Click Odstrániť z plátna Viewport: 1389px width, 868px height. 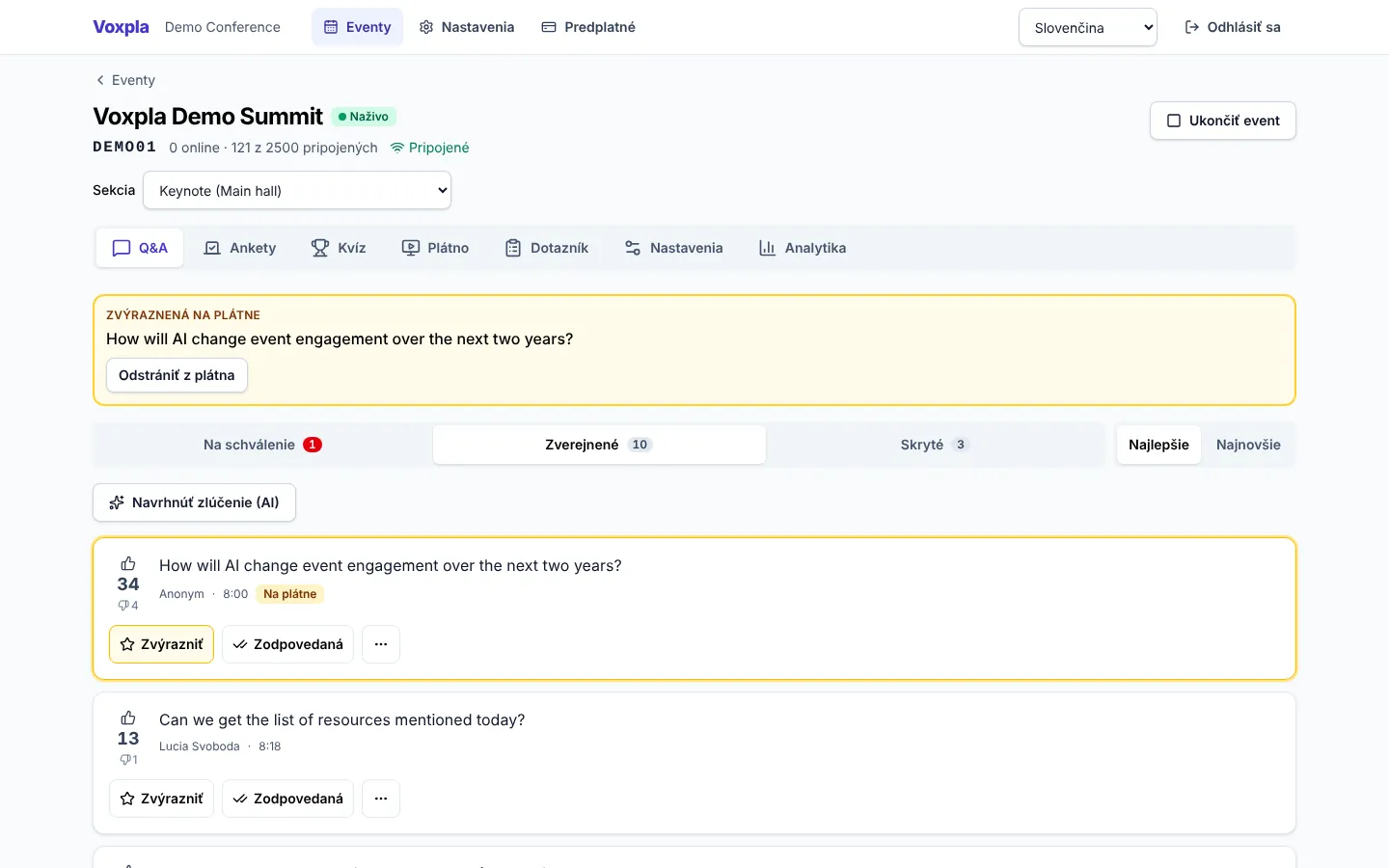(x=177, y=375)
